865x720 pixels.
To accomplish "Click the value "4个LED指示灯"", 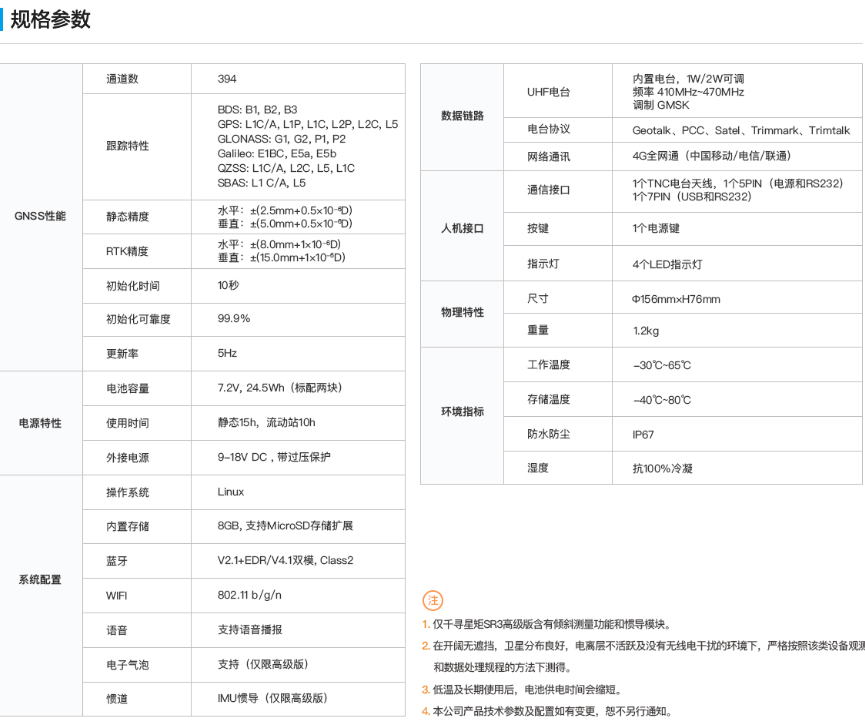I will [x=667, y=264].
